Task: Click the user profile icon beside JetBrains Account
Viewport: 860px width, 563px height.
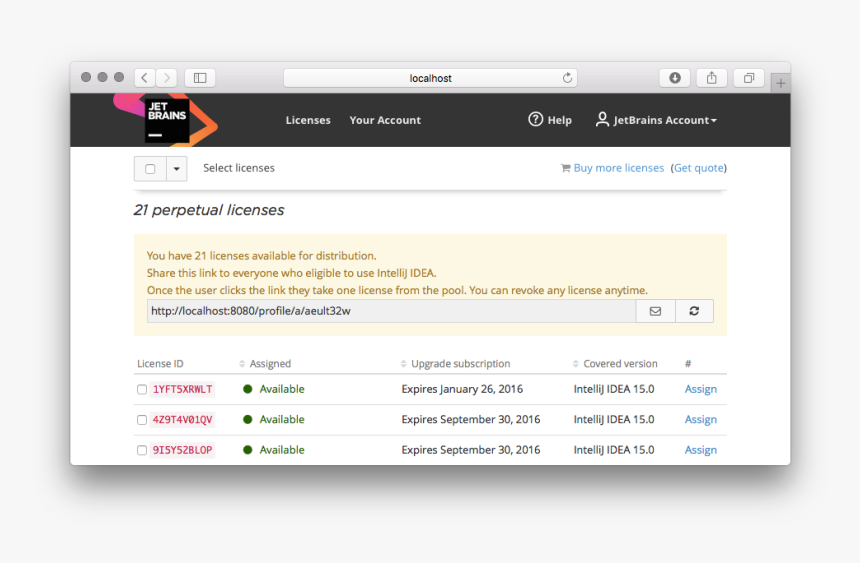Action: [602, 119]
